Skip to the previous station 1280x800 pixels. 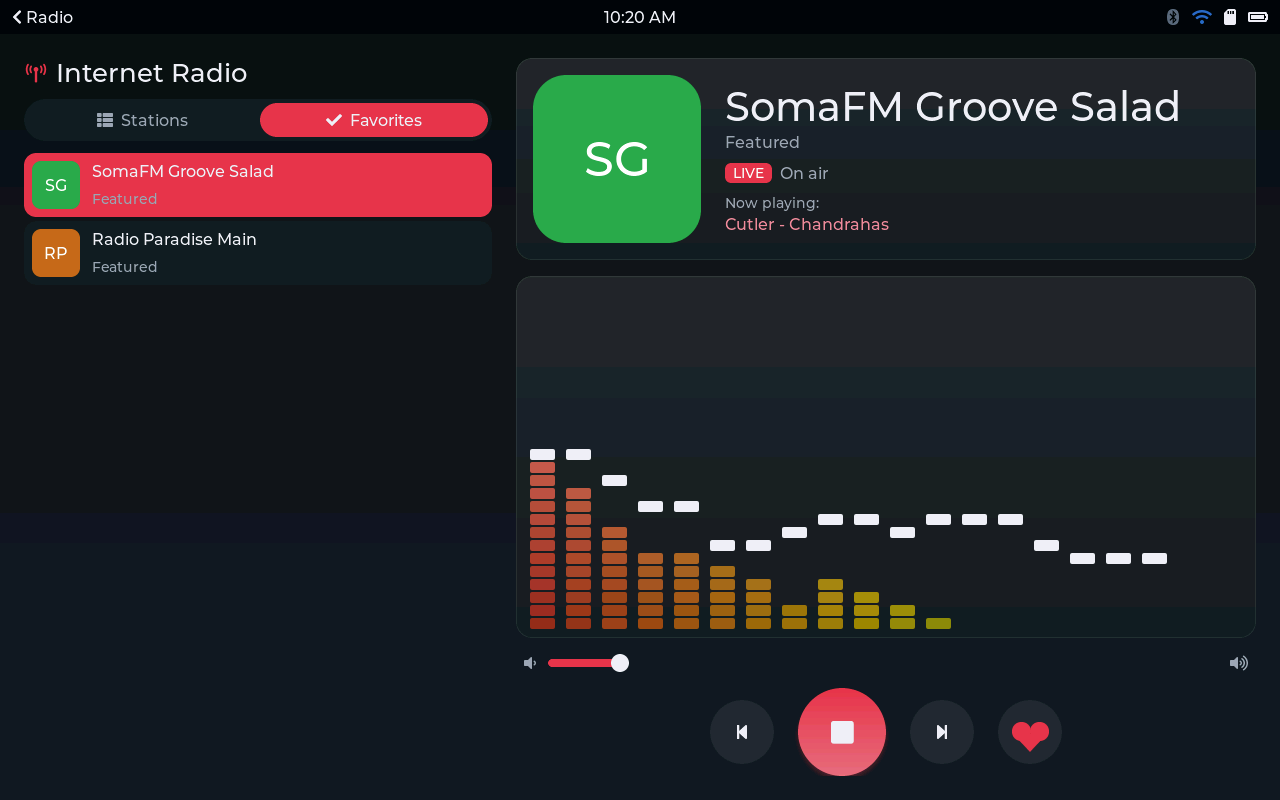[742, 732]
